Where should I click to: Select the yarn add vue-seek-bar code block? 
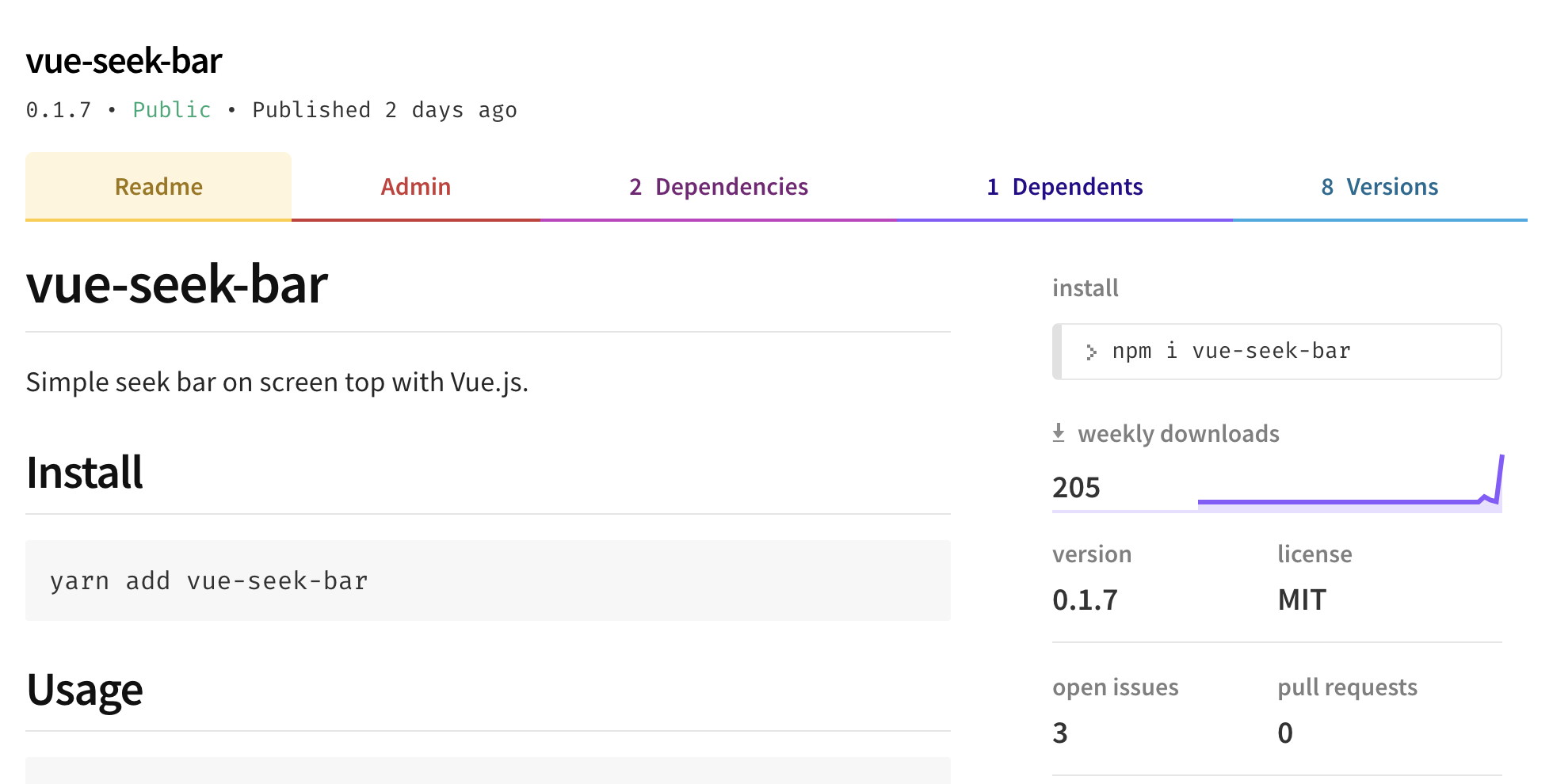pos(488,580)
